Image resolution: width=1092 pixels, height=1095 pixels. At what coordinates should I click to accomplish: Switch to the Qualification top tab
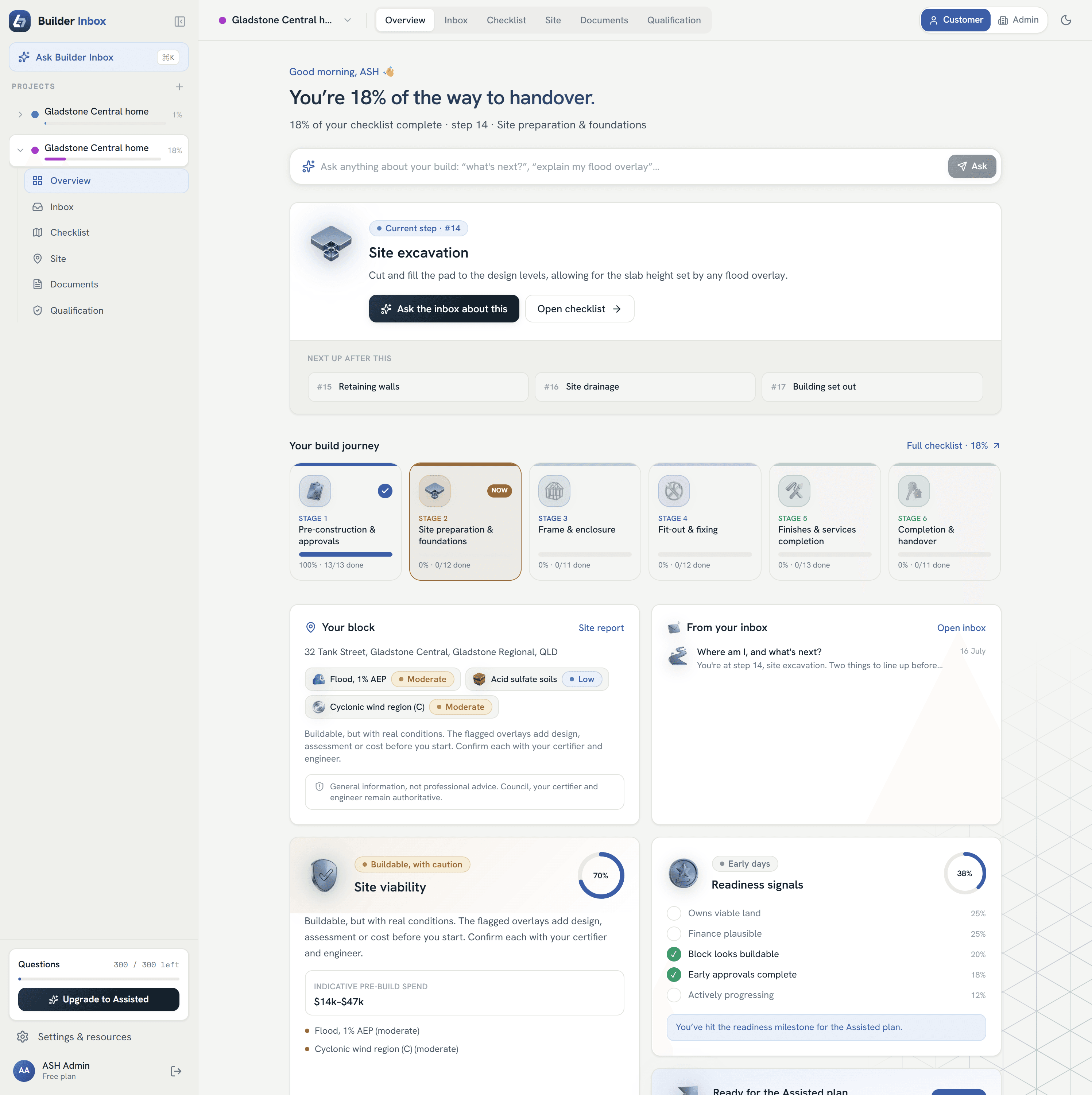click(x=674, y=20)
